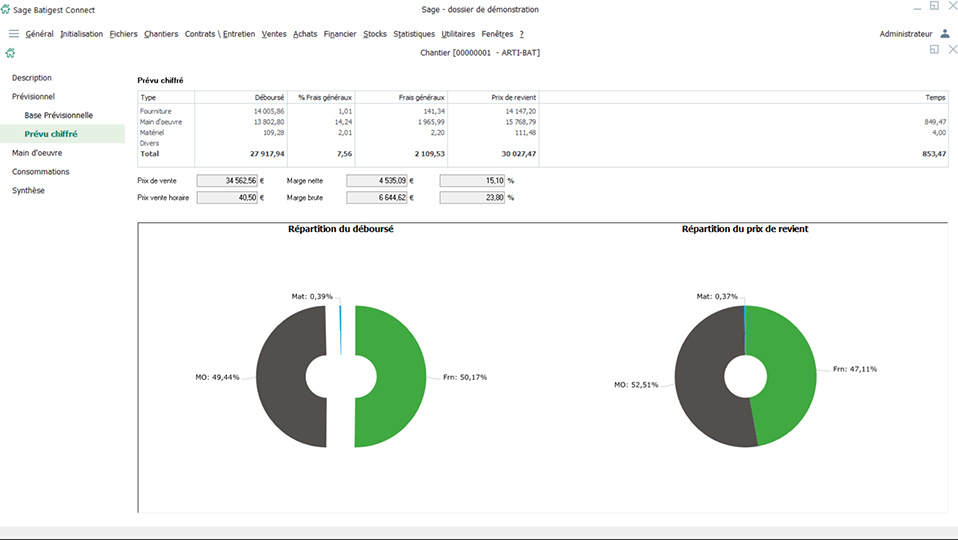Click the Fourniture déboursé value 14 005,86
Screen dimensions: 958x540
tap(269, 111)
